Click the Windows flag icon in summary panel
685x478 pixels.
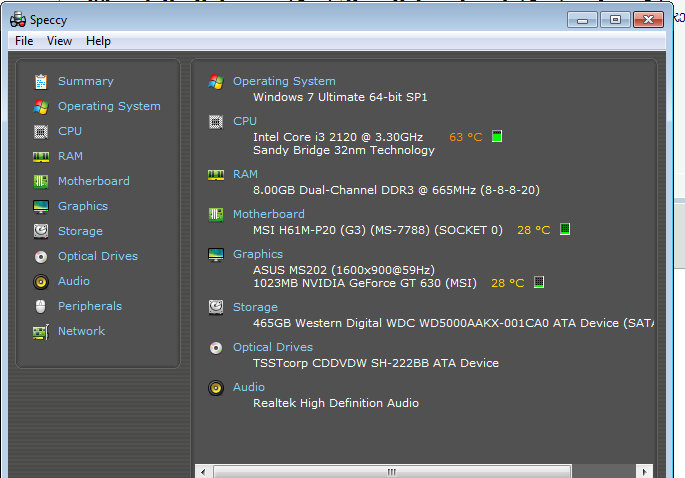point(216,82)
